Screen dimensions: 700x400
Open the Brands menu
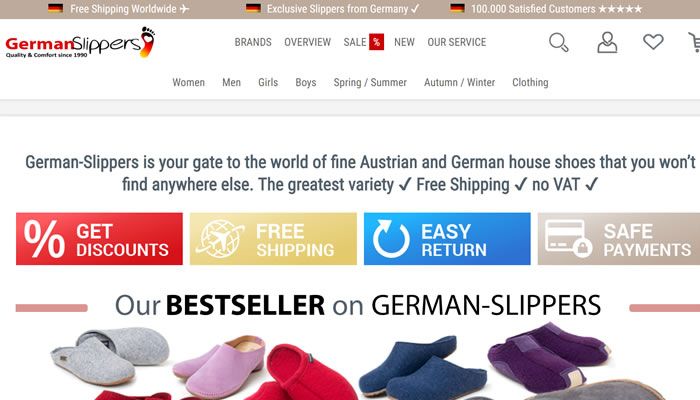tap(253, 42)
